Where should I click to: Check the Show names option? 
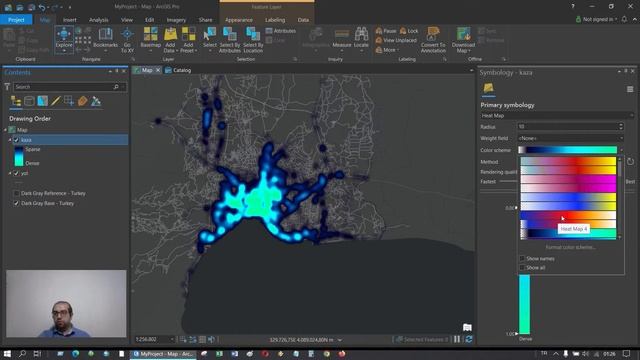(x=522, y=258)
